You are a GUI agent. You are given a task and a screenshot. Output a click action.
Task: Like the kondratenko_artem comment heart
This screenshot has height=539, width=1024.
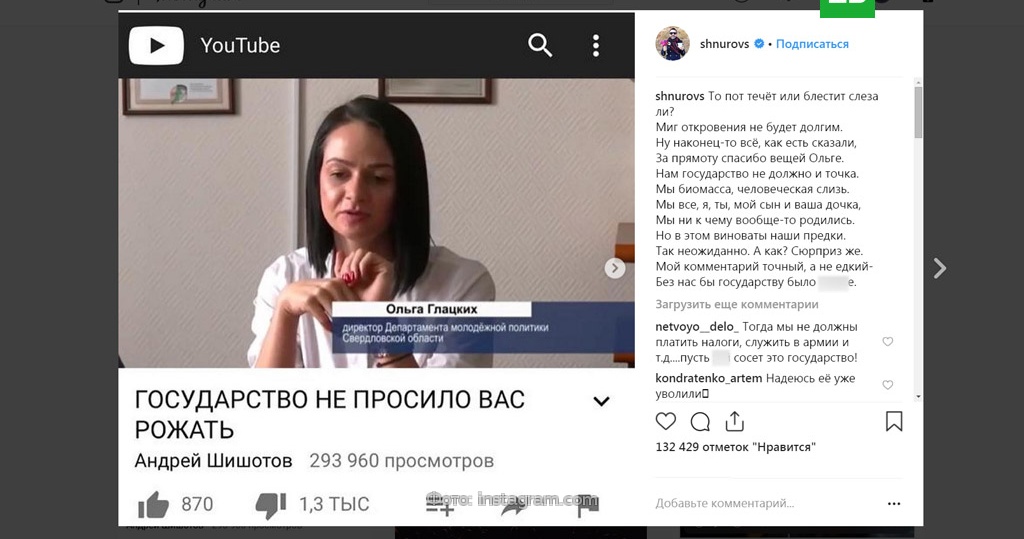pyautogui.click(x=888, y=385)
